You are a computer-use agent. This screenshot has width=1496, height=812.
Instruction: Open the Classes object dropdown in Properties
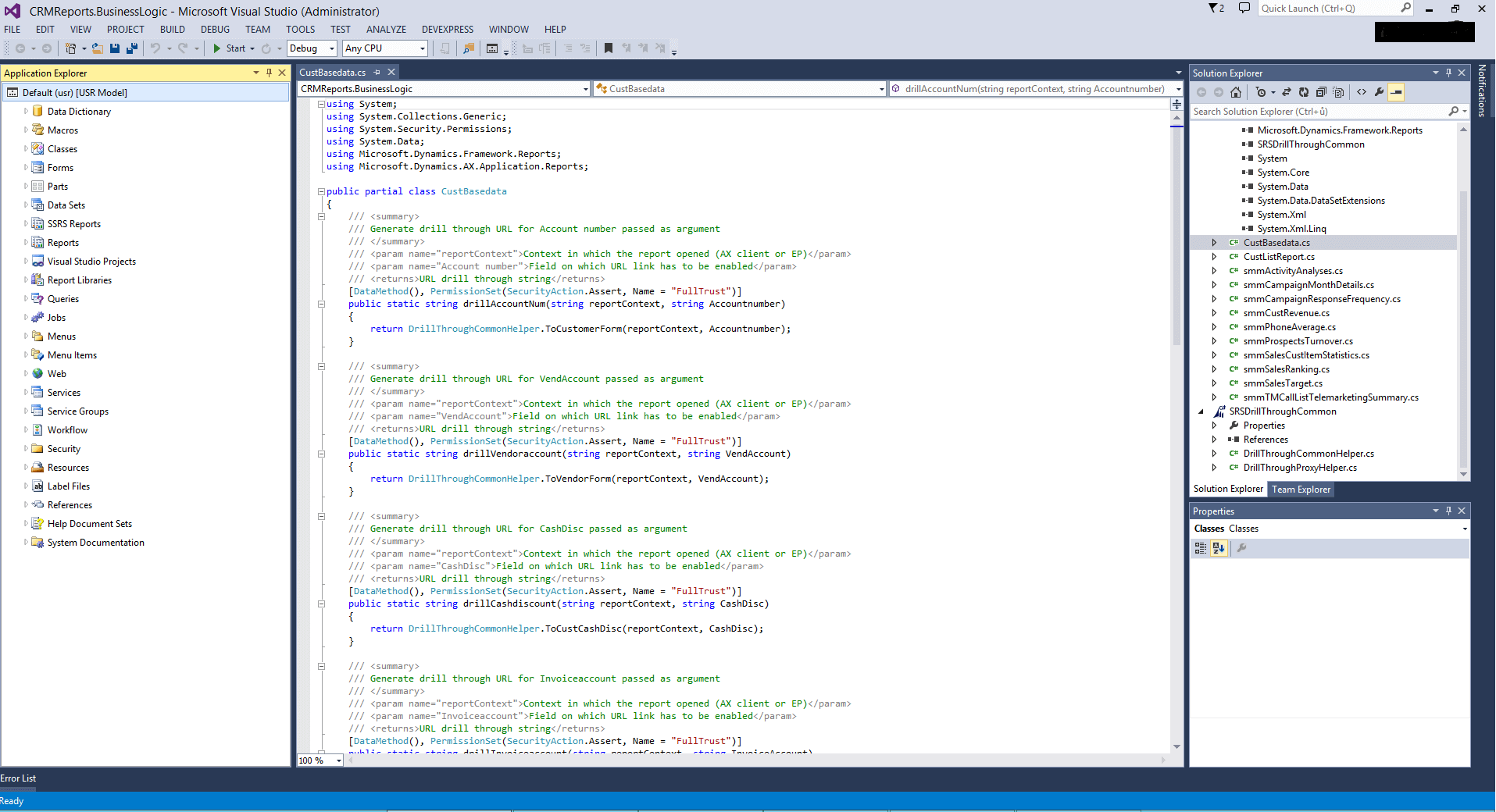tap(1465, 529)
